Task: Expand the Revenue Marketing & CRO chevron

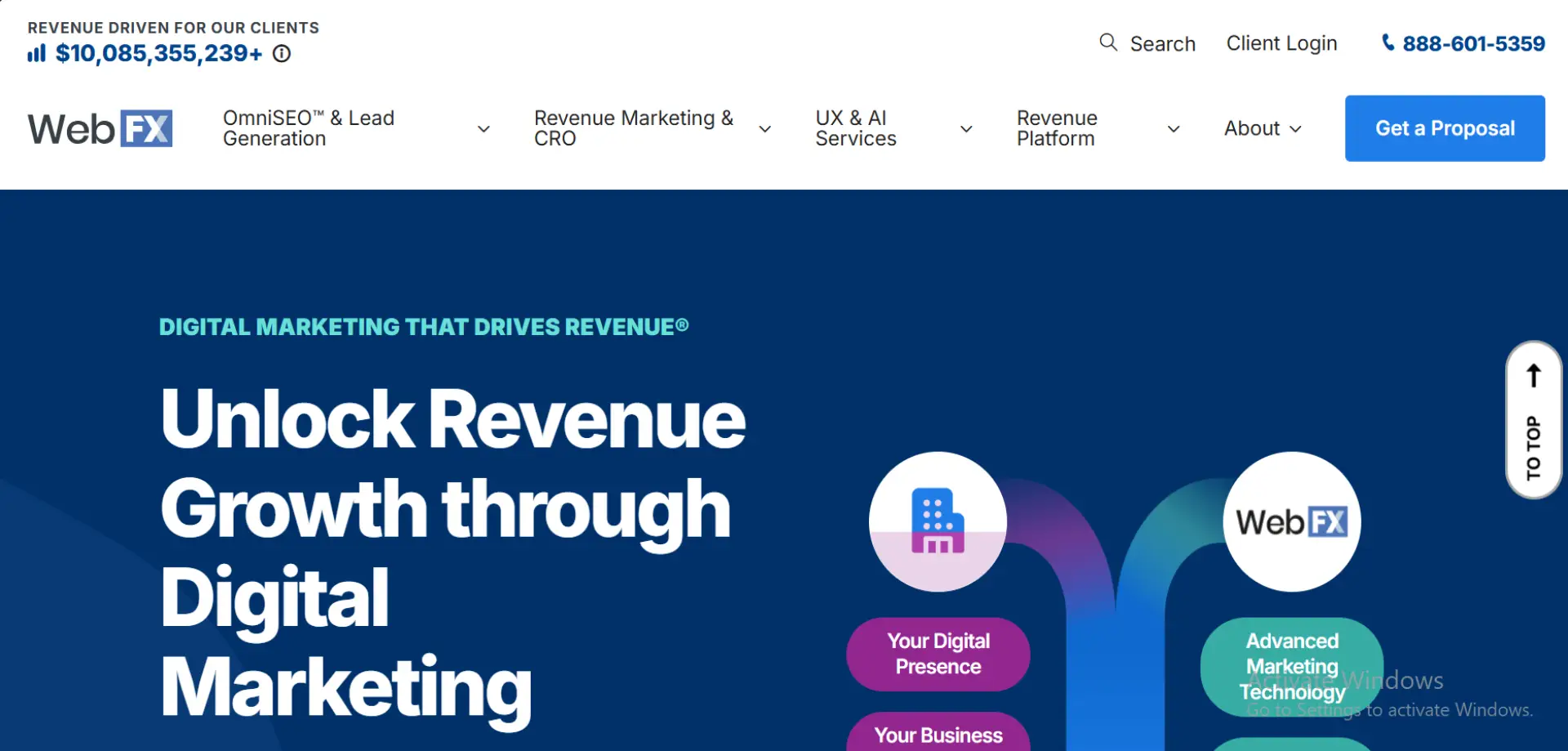Action: coord(765,129)
